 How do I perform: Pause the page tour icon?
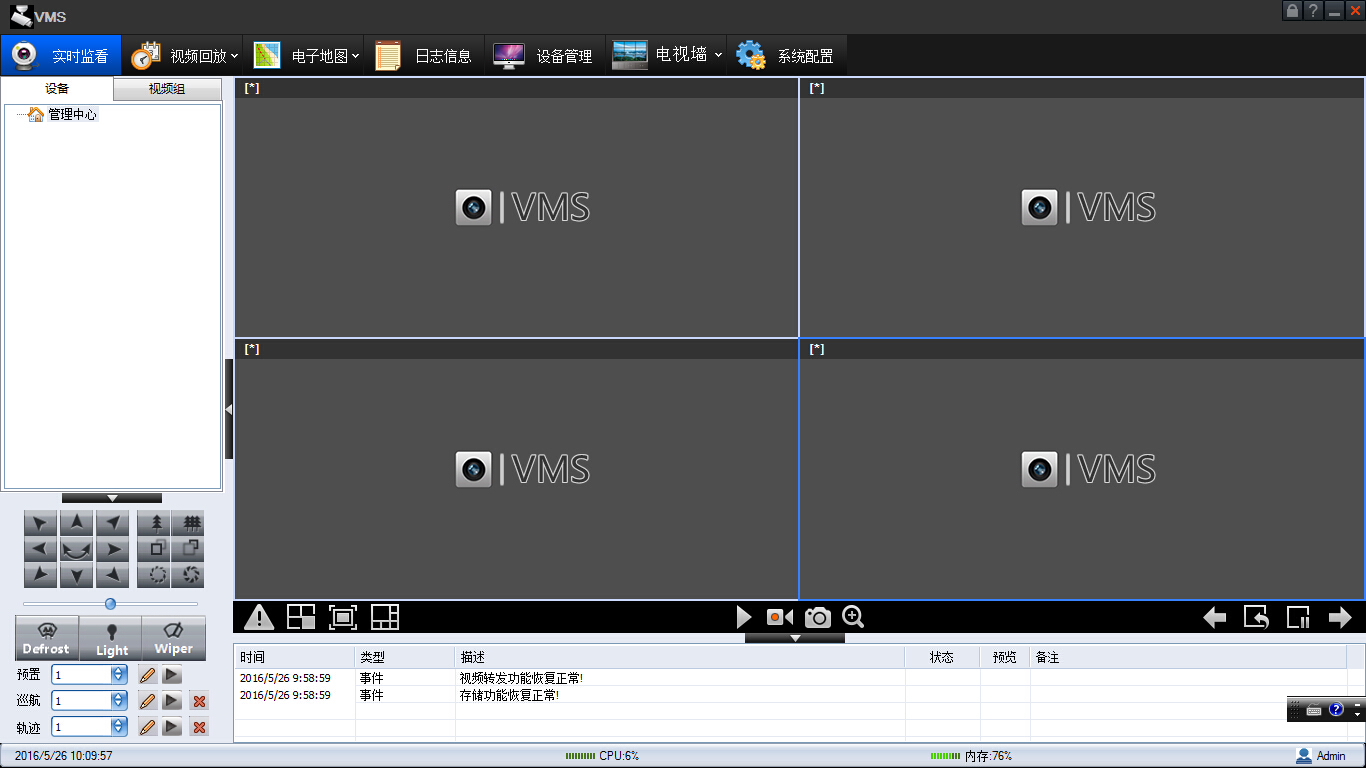click(1298, 617)
